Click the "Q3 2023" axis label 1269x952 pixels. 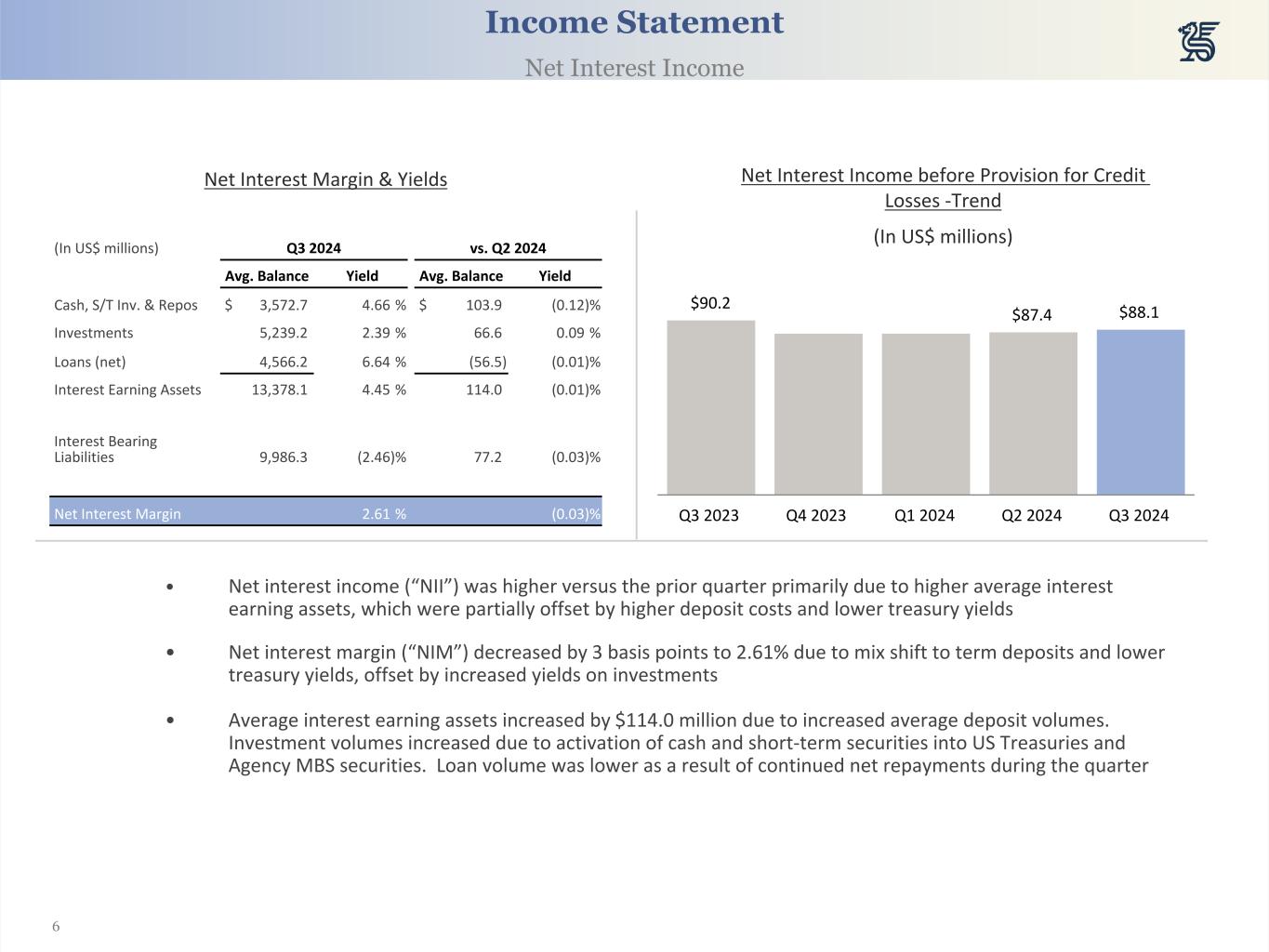[708, 515]
